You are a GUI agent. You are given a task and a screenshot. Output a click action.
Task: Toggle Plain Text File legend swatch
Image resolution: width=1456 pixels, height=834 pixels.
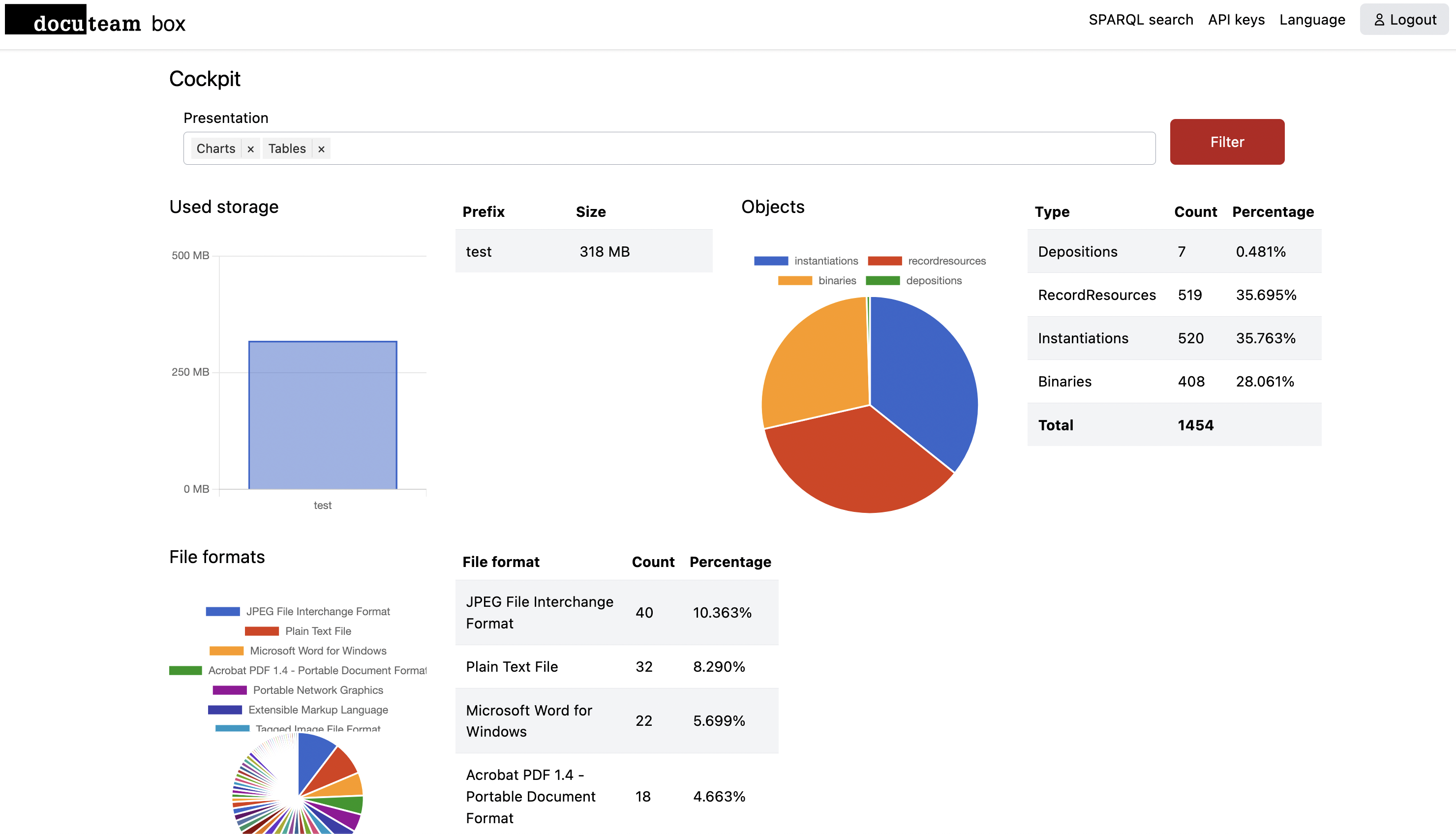262,631
